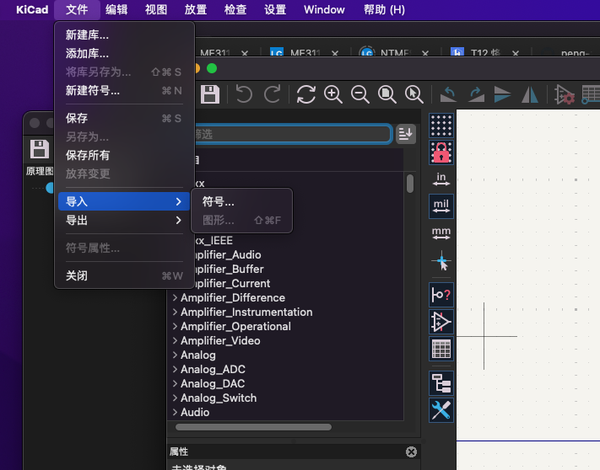600x470 pixels.
Task: Click the Rotate counterclockwise icon
Action: [448, 94]
